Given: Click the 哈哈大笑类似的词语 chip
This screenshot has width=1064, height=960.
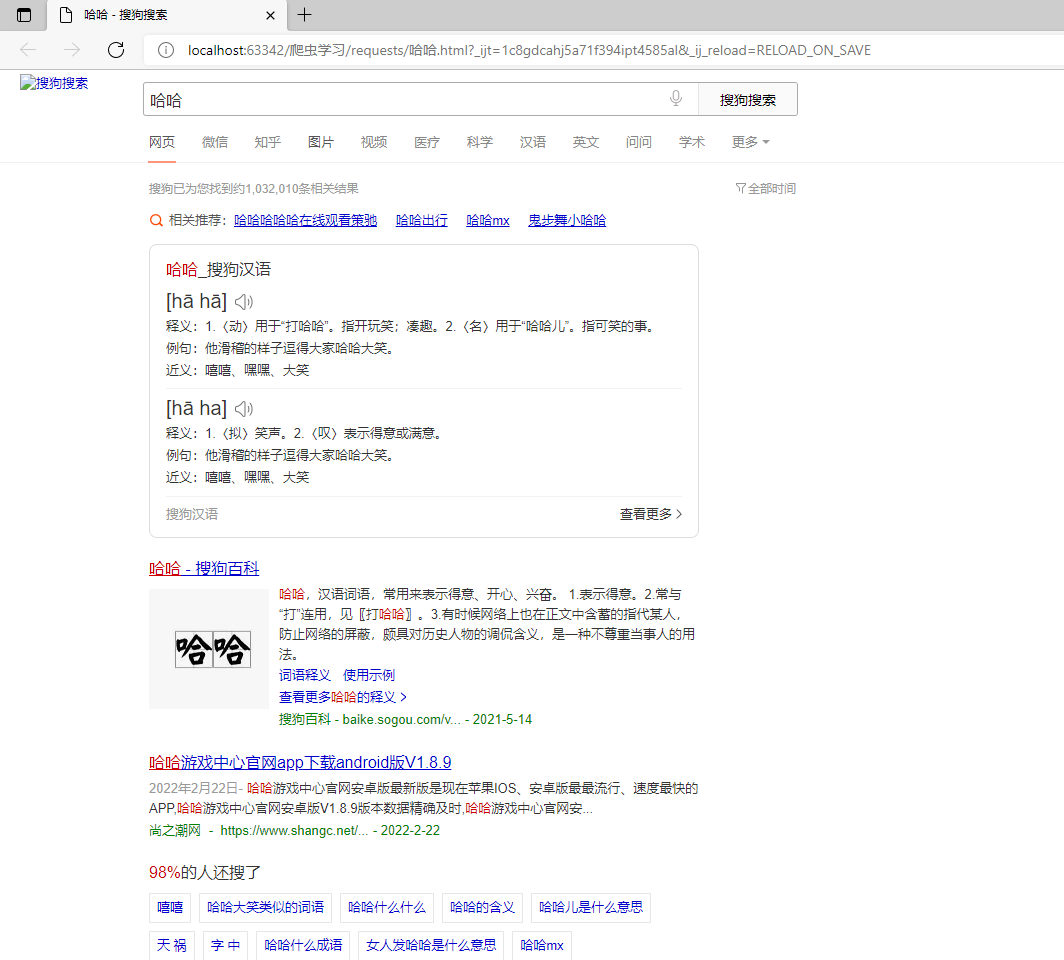Looking at the screenshot, I should click(x=265, y=908).
